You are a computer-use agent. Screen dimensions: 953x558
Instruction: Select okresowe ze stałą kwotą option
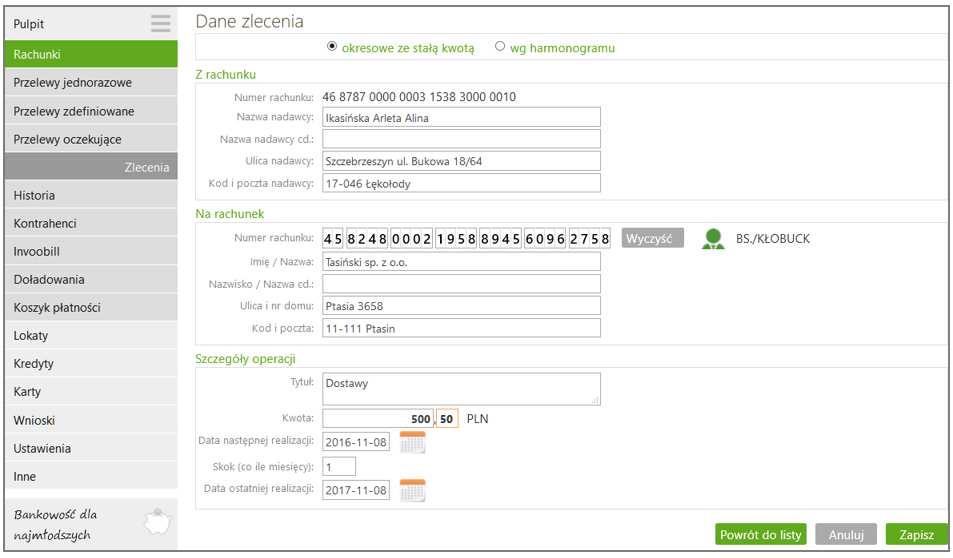click(332, 46)
